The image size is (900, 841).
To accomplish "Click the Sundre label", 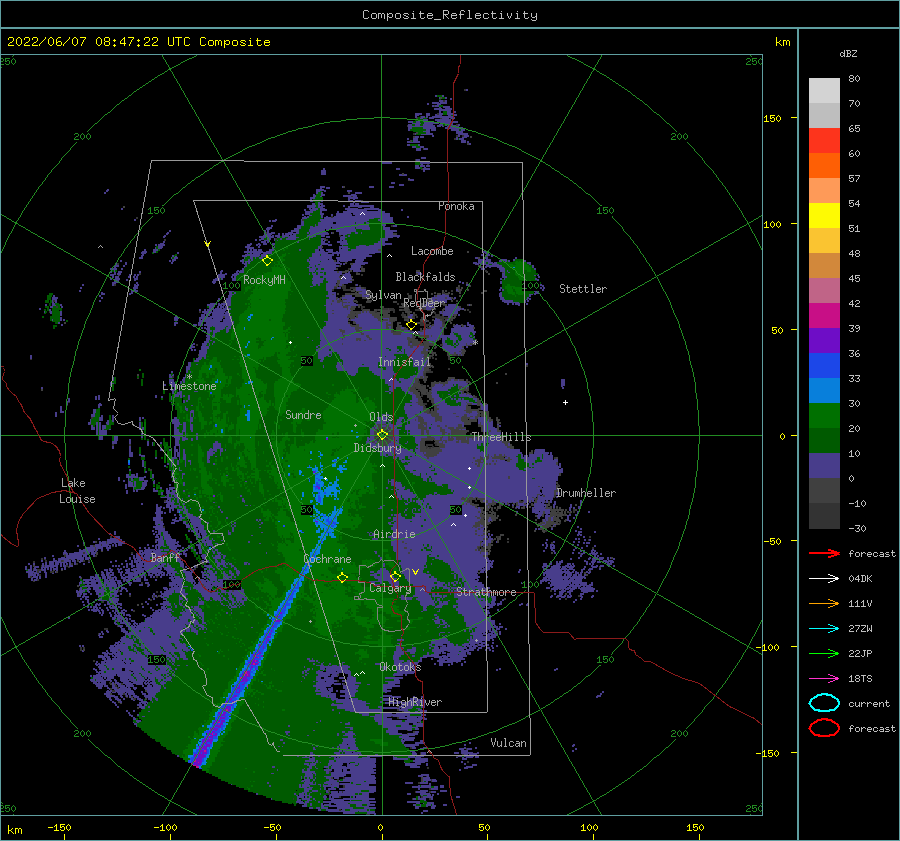I will pyautogui.click(x=304, y=414).
